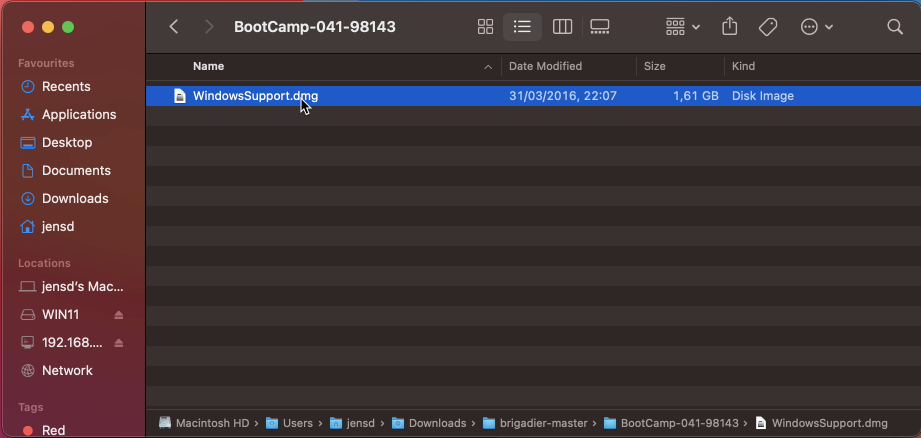Click the Search magnifier icon
The height and width of the screenshot is (438, 921).
point(895,26)
